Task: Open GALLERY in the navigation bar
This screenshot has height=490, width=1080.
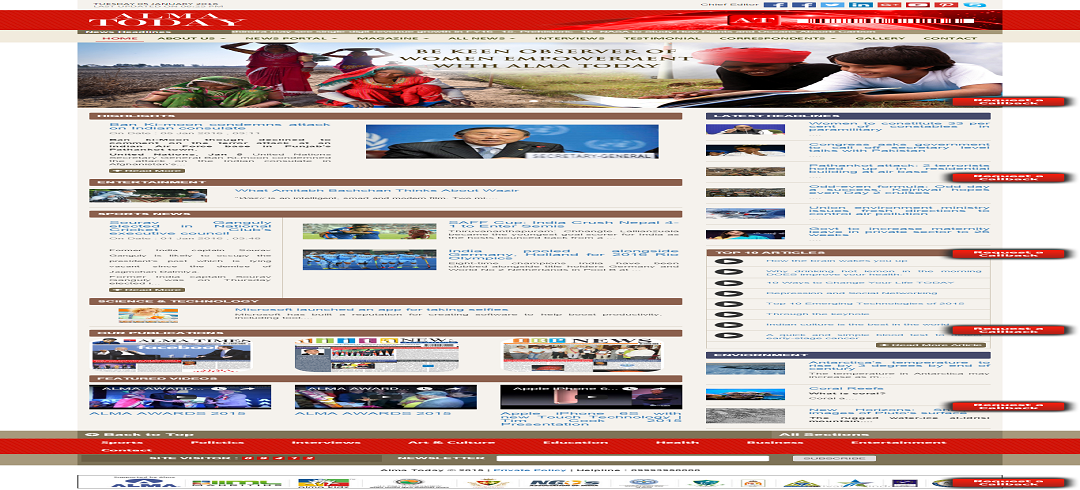Action: [880, 38]
